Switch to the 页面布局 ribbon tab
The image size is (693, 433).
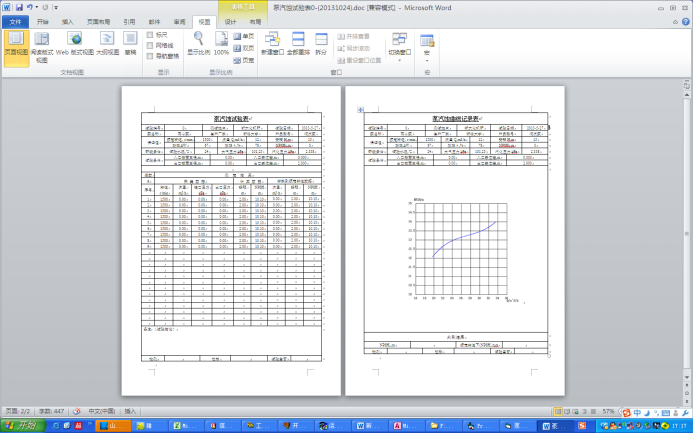click(x=95, y=21)
